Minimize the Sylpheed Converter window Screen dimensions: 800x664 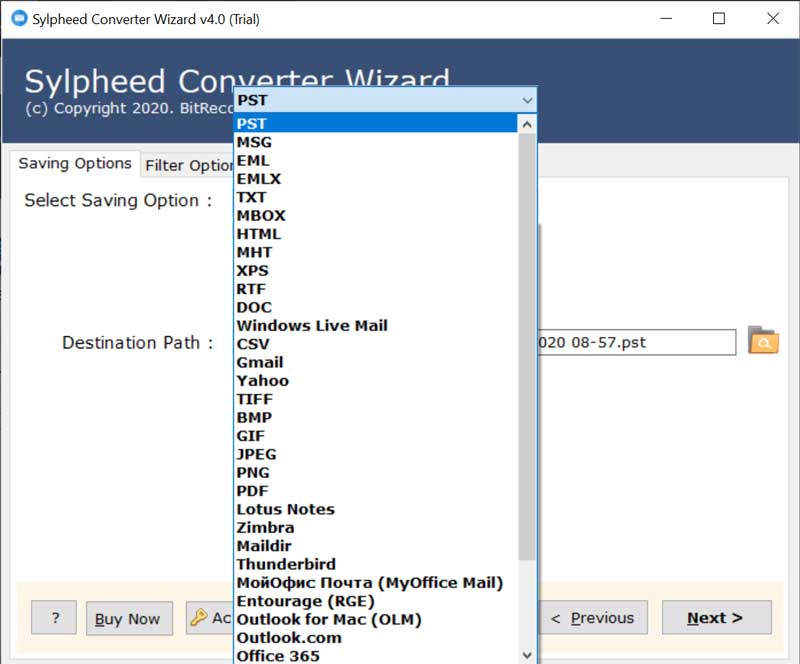[x=666, y=19]
